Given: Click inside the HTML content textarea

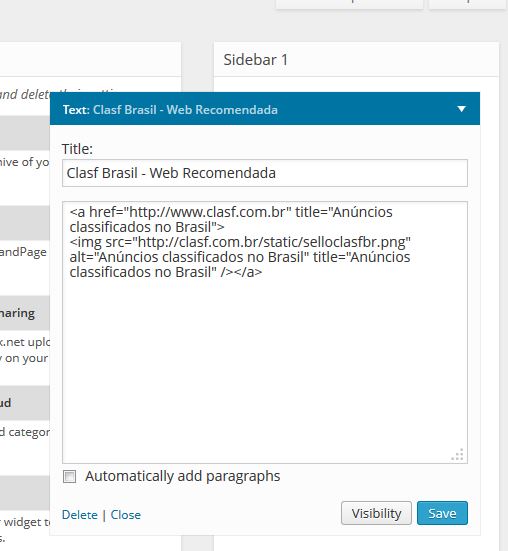Looking at the screenshot, I should point(265,332).
